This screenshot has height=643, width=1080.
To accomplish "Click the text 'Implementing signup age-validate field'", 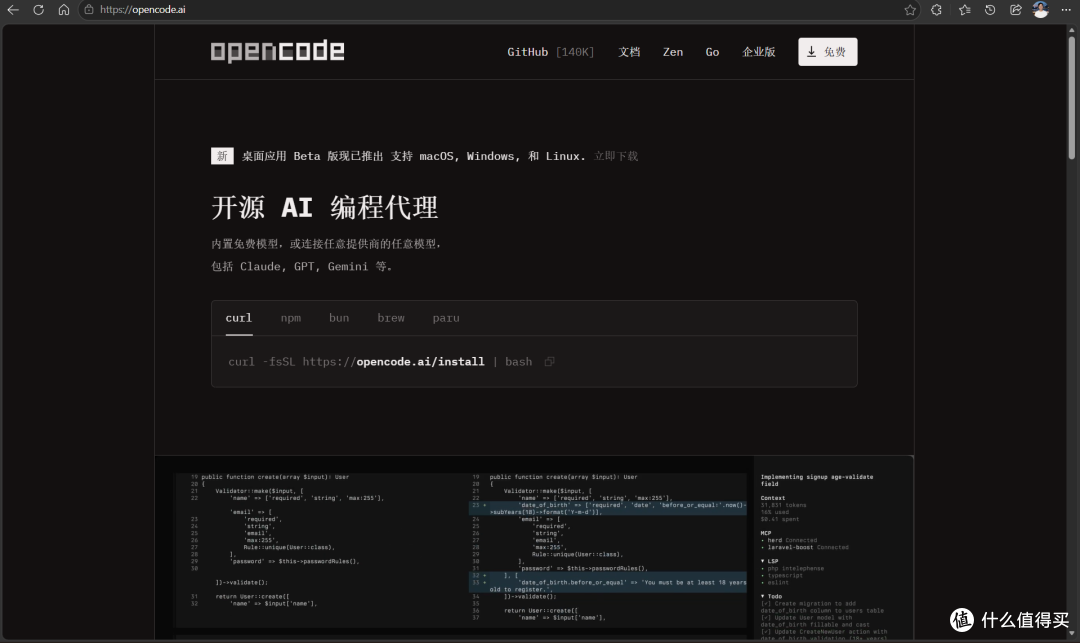I will click(x=816, y=480).
